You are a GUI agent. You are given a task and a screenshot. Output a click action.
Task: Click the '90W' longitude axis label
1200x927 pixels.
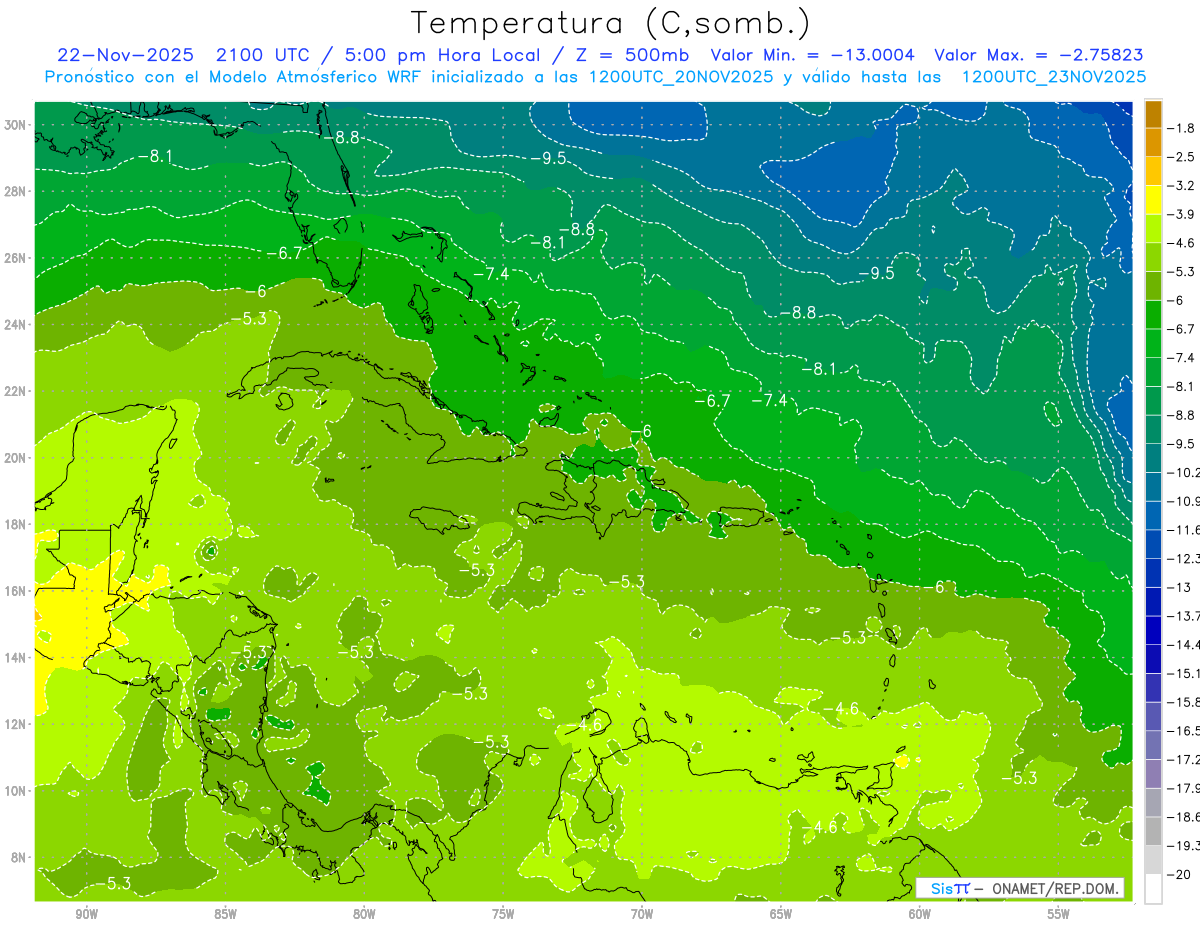86,914
